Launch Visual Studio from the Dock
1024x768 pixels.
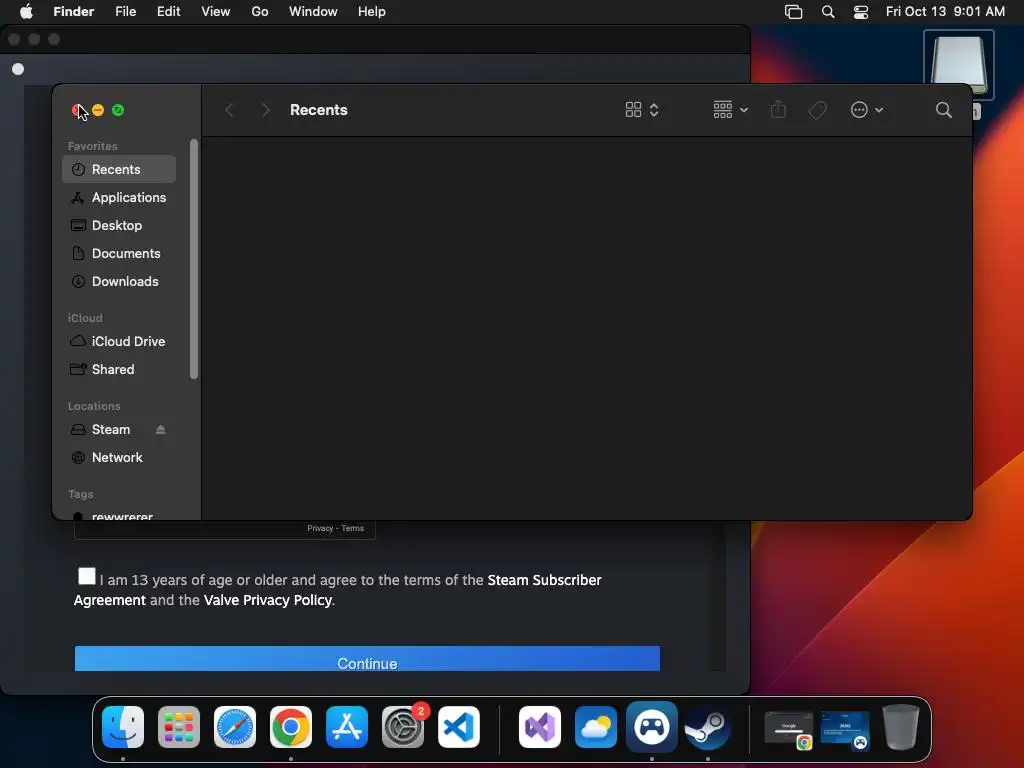tap(539, 727)
